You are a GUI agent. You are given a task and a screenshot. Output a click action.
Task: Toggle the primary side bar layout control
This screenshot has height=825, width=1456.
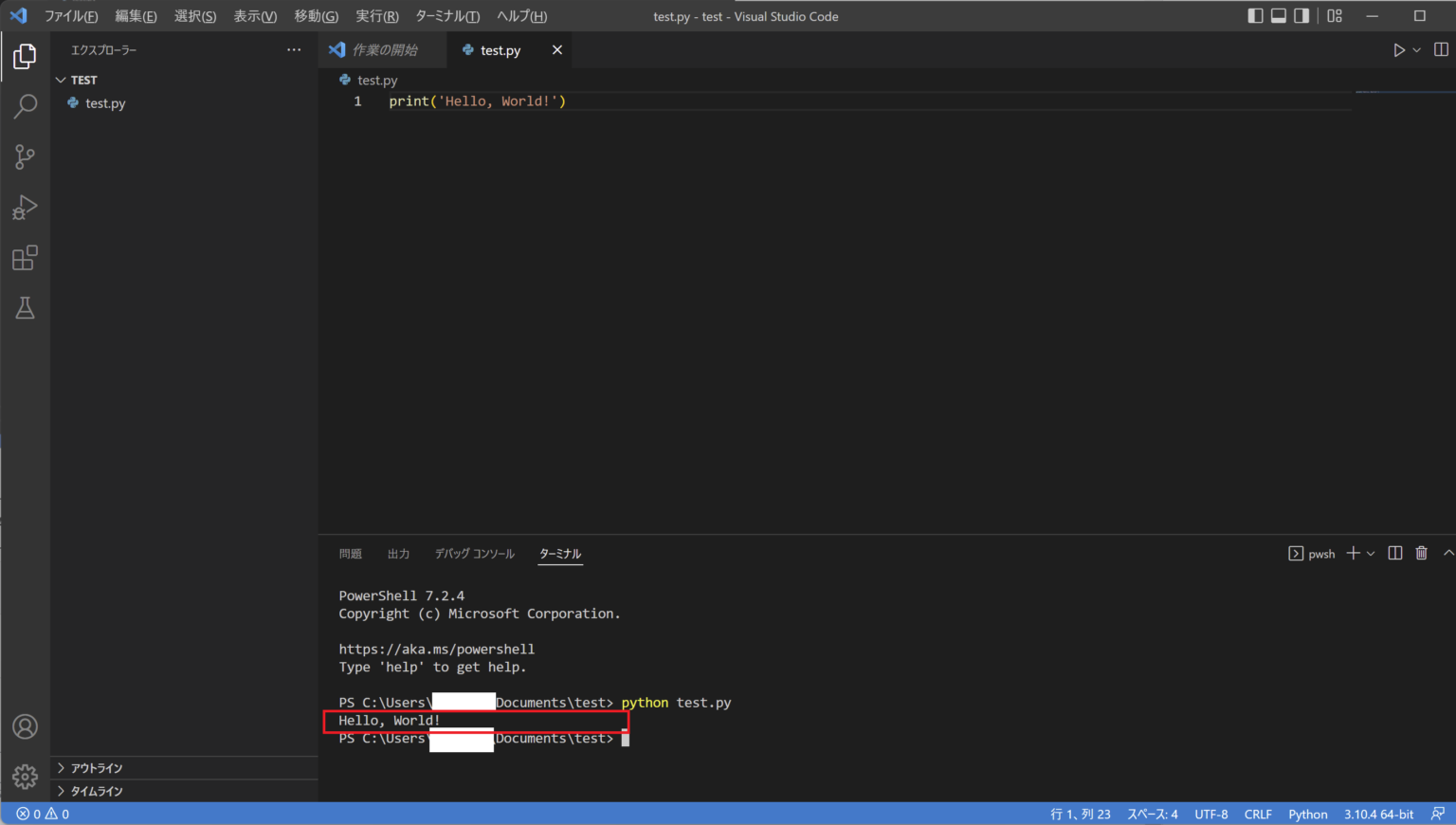[1255, 15]
